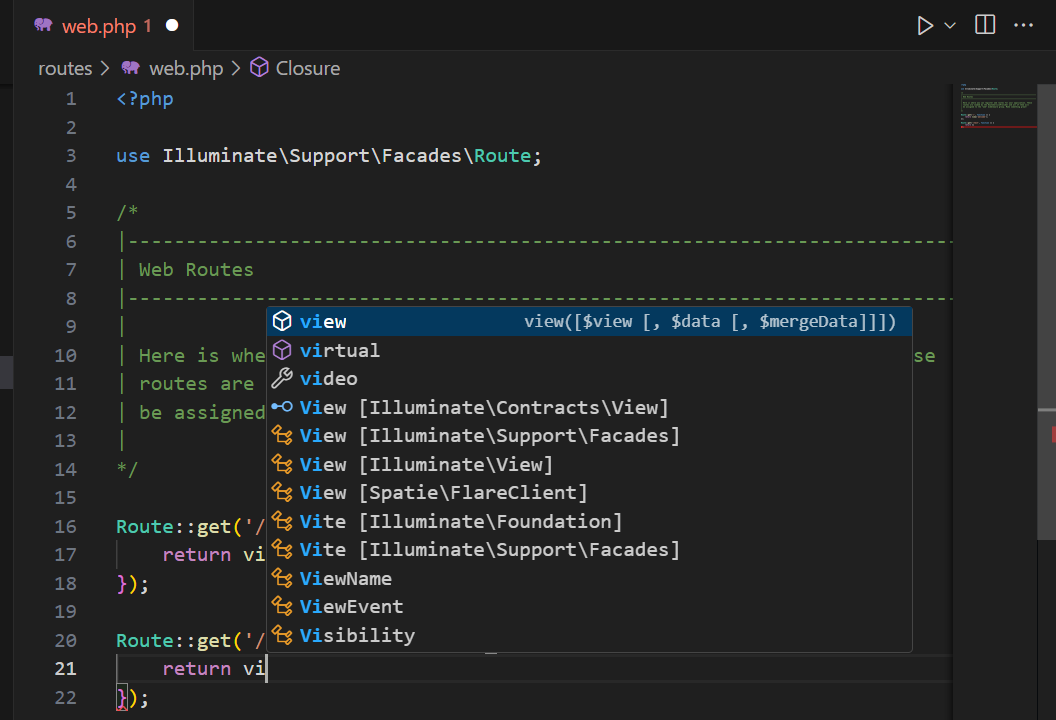Run the PHP file with the play button
Screen dimensions: 1056x720
click(x=925, y=25)
